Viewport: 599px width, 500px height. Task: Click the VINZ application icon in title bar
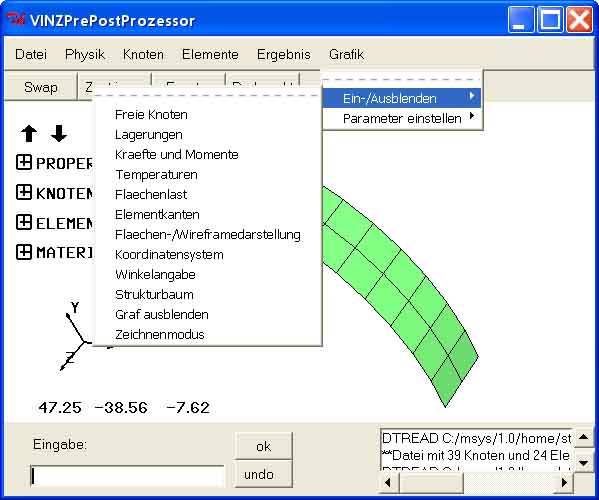click(16, 19)
